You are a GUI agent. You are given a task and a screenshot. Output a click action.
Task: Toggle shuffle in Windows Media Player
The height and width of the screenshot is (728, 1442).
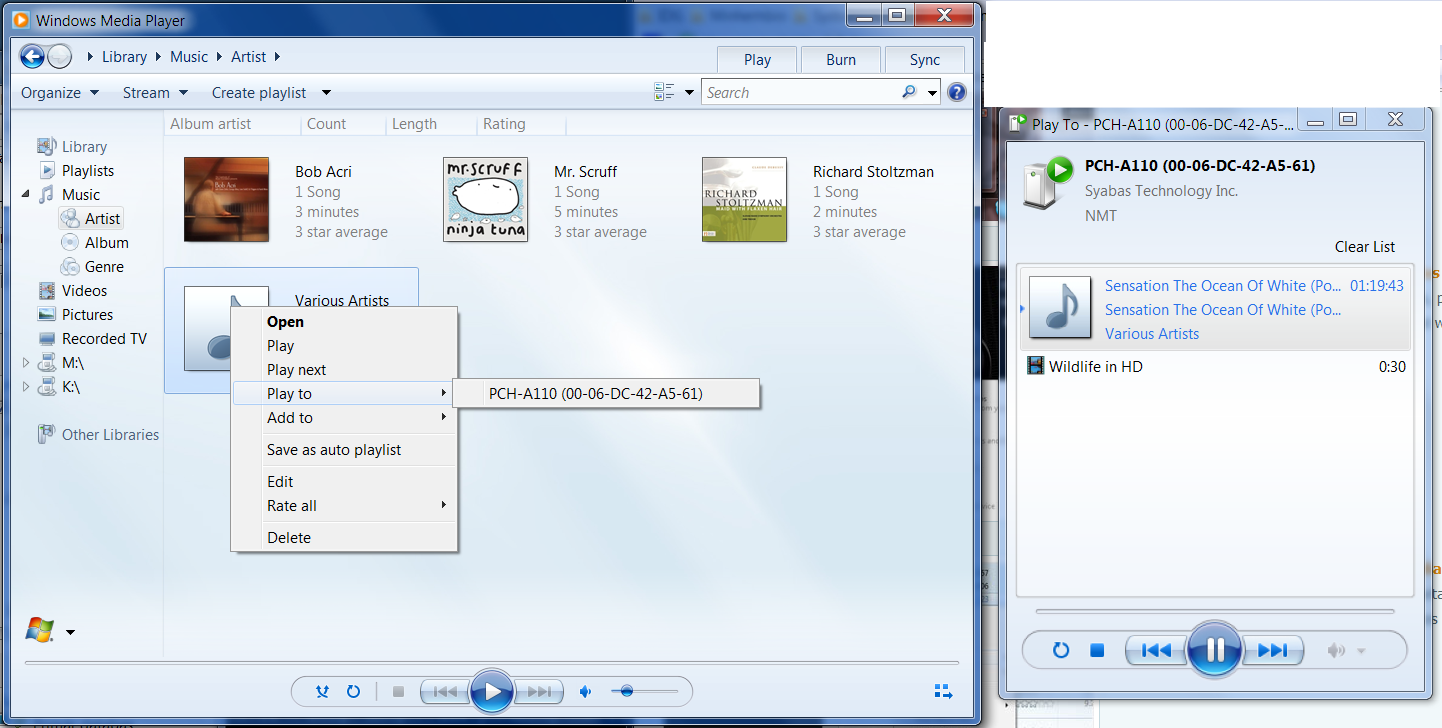322,691
